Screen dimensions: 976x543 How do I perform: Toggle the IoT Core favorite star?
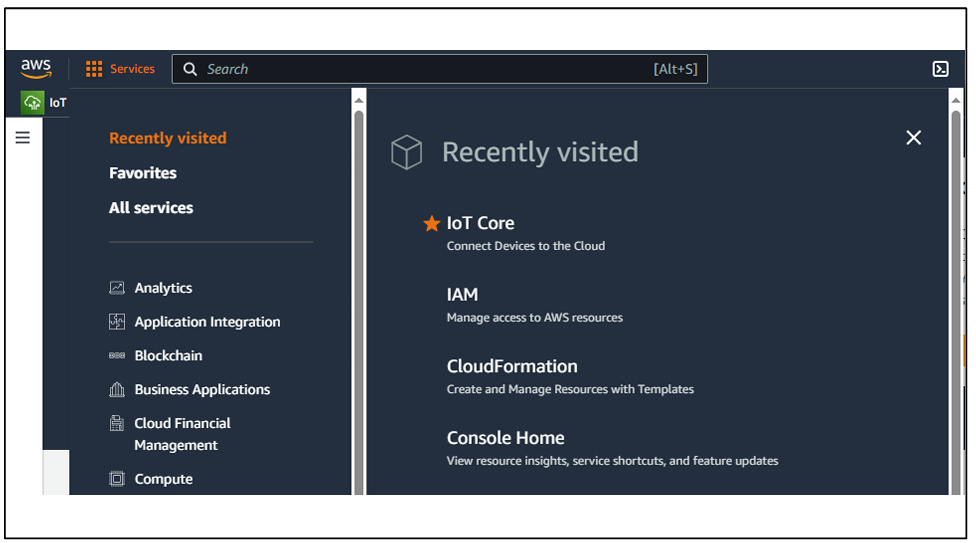click(431, 223)
